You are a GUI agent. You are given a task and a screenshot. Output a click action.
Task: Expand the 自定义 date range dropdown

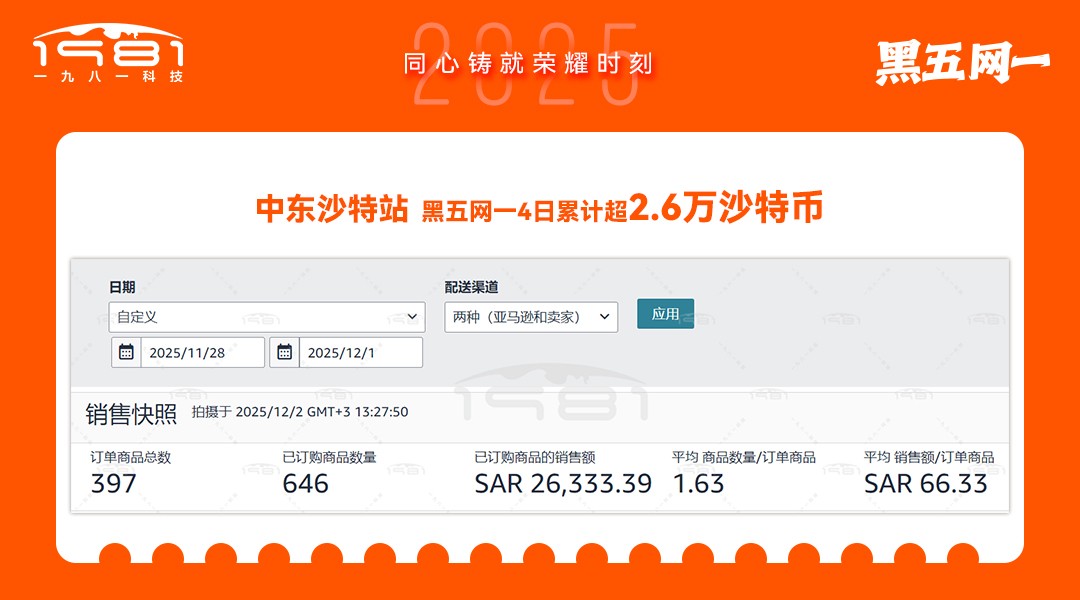267,317
